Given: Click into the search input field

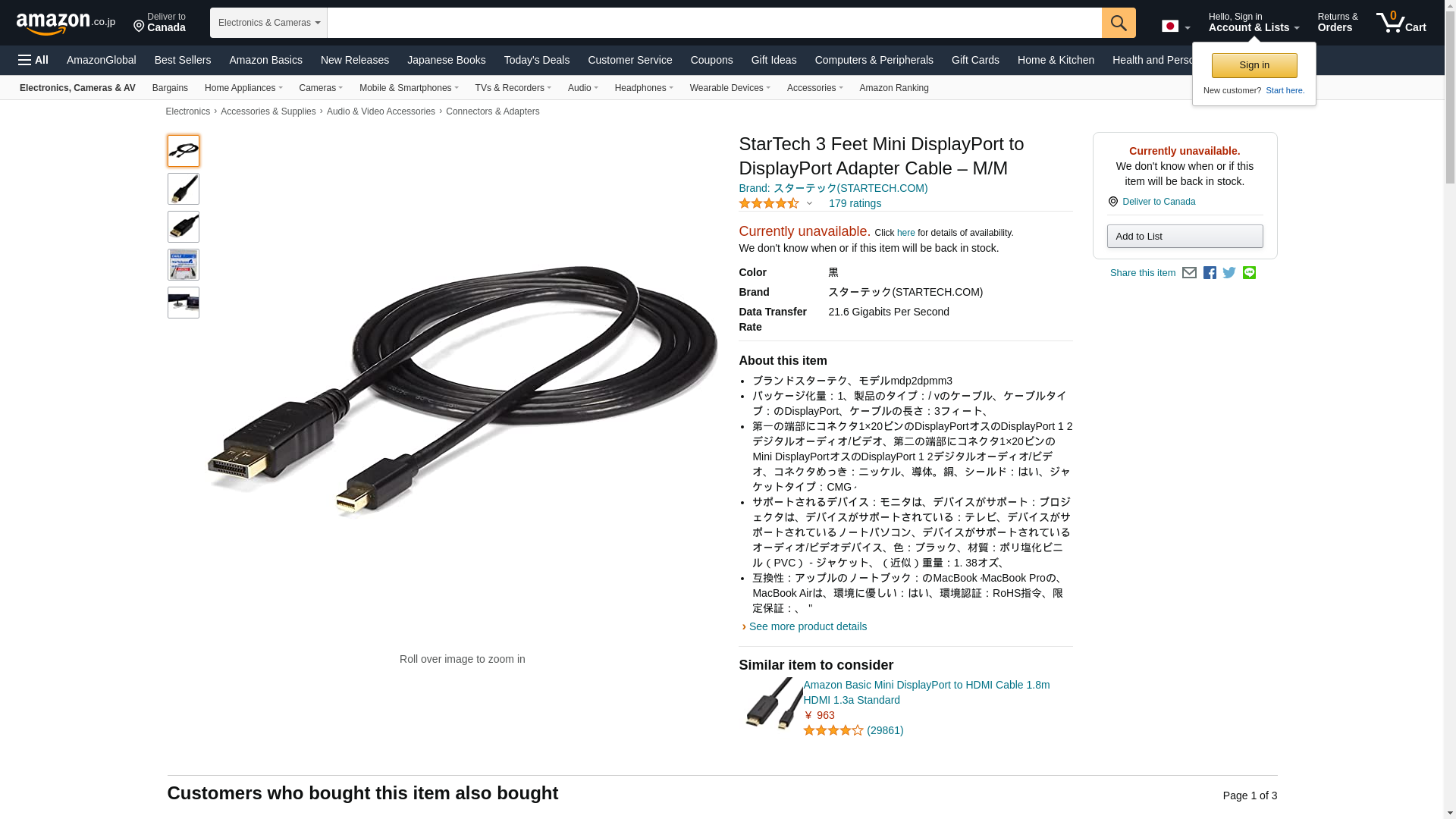Looking at the screenshot, I should (714, 23).
